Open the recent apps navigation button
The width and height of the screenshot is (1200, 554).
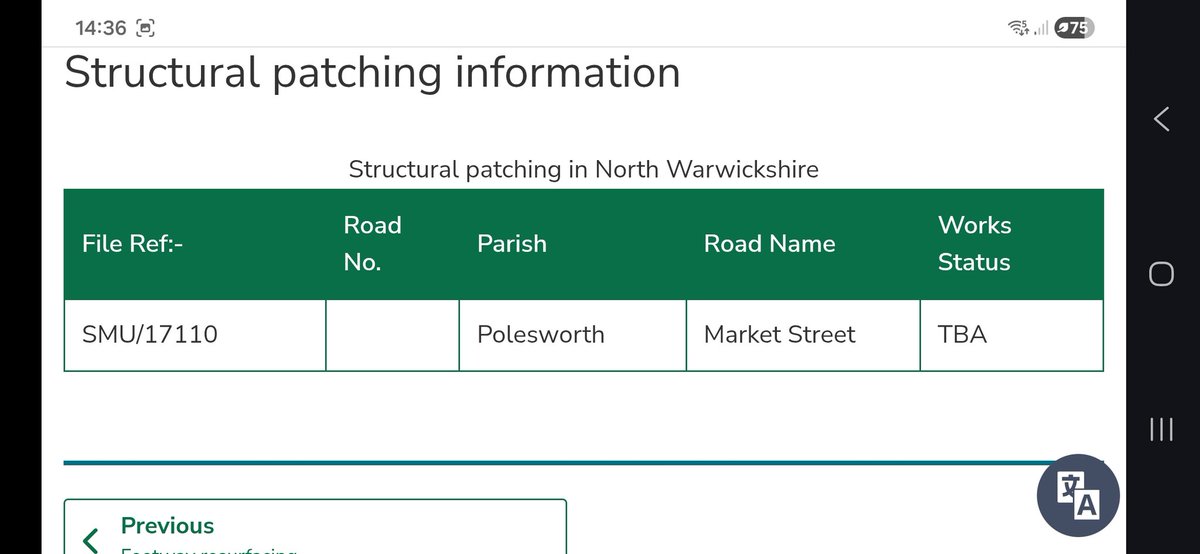tap(1161, 429)
